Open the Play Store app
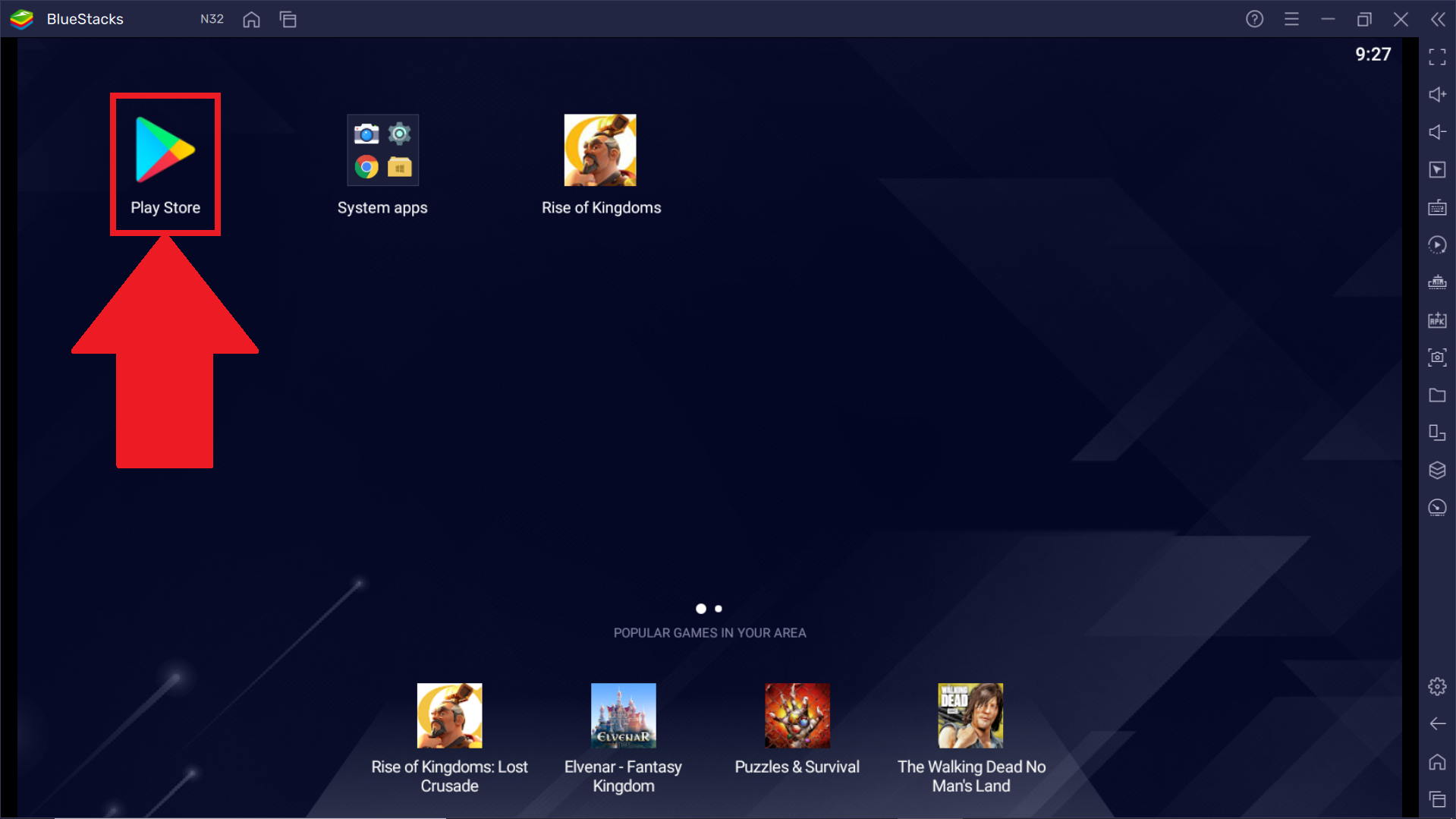Viewport: 1456px width, 819px height. pos(165,164)
